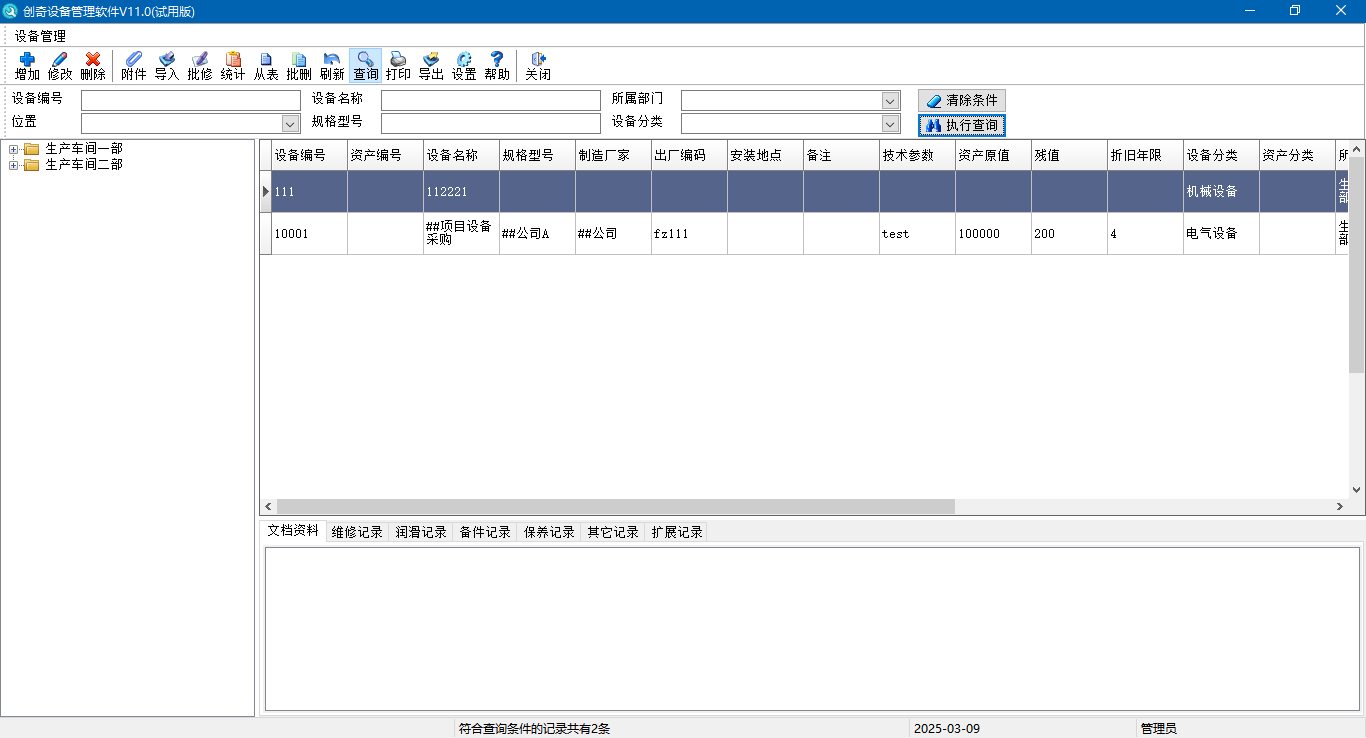
Task: Click the 删除 (Delete) icon
Action: click(x=92, y=65)
